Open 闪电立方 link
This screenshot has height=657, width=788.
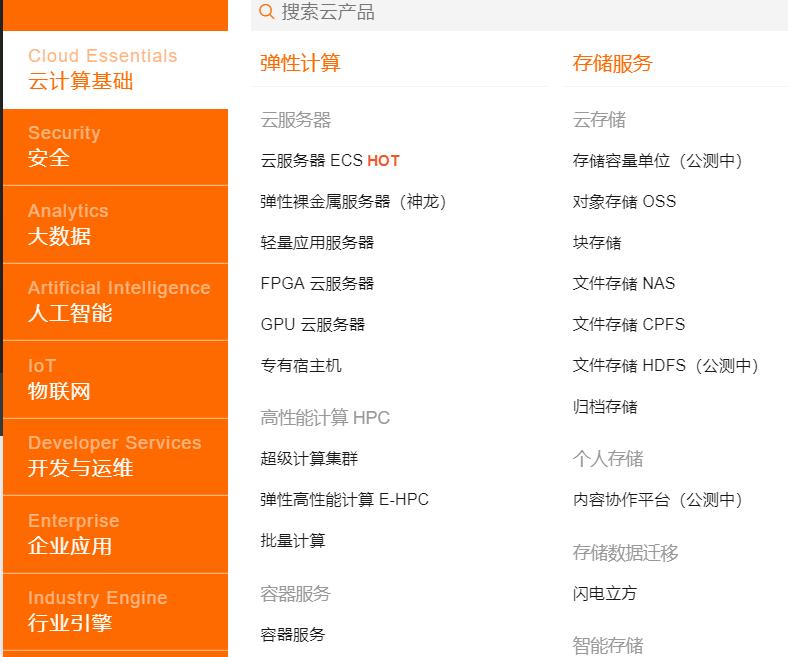point(605,594)
